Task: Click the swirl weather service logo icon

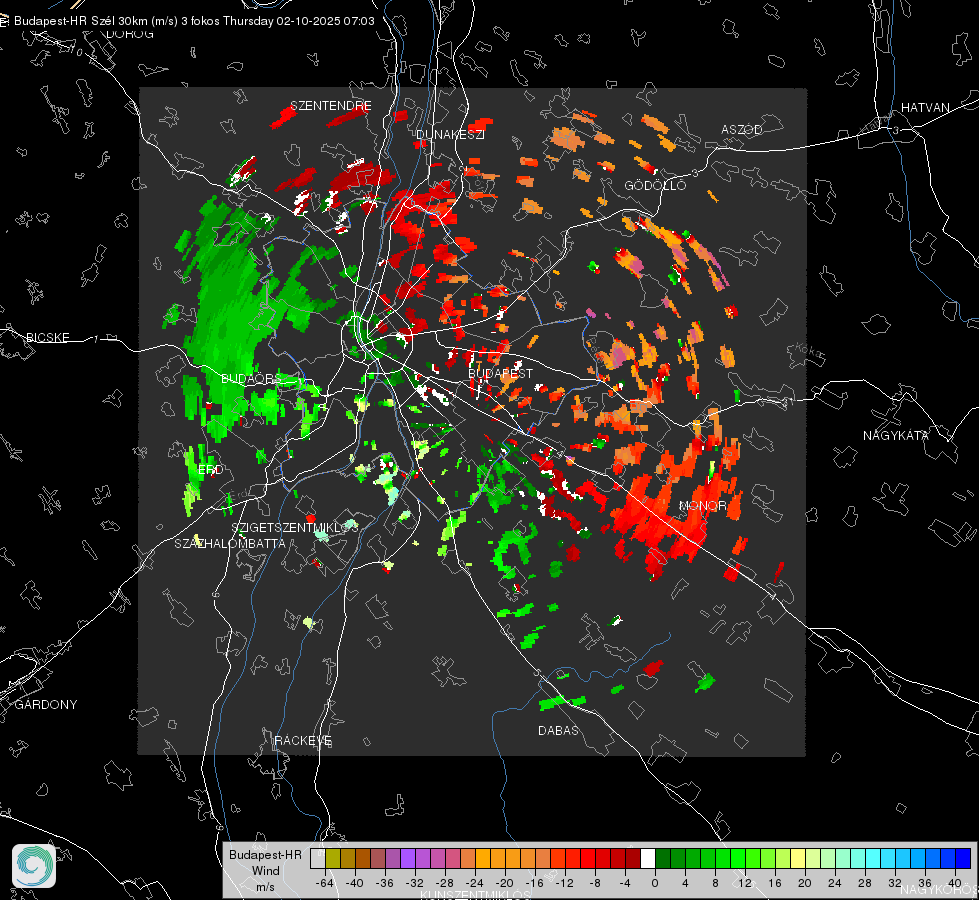Action: [x=34, y=866]
